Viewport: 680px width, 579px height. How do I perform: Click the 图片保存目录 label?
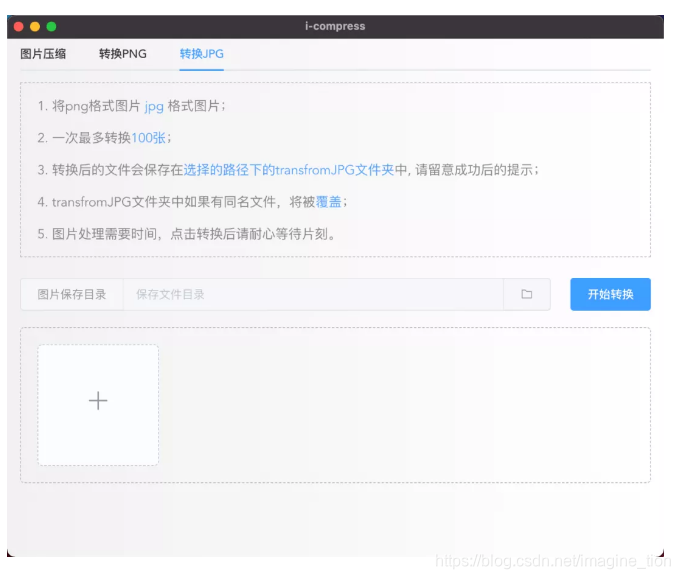72,294
